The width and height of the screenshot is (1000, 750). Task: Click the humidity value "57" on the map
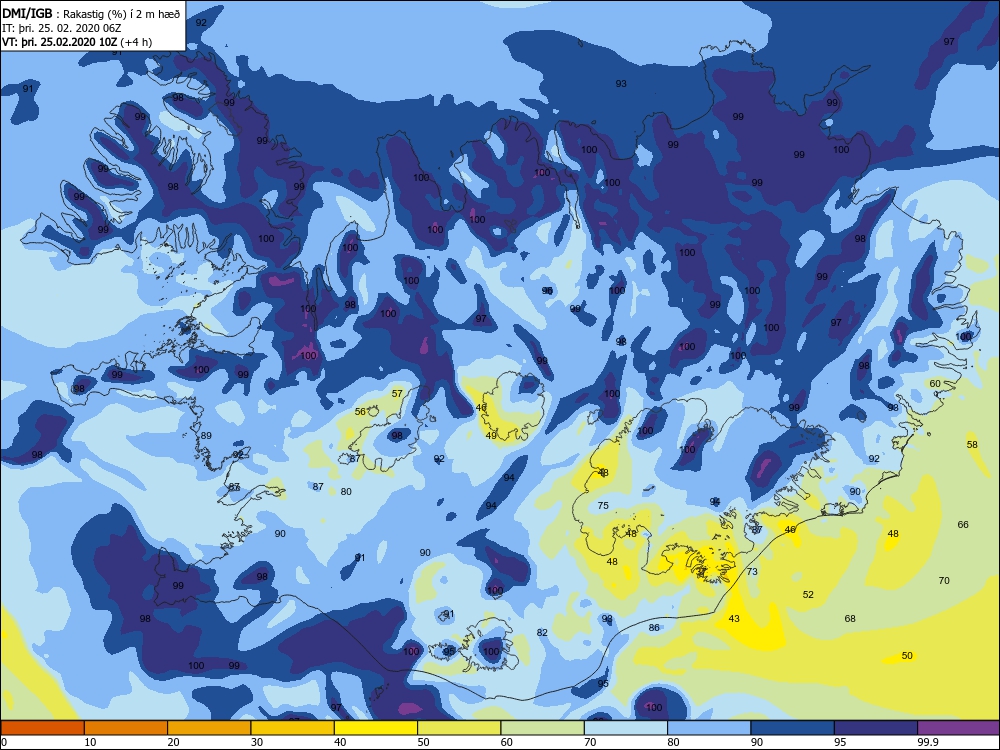(x=397, y=393)
